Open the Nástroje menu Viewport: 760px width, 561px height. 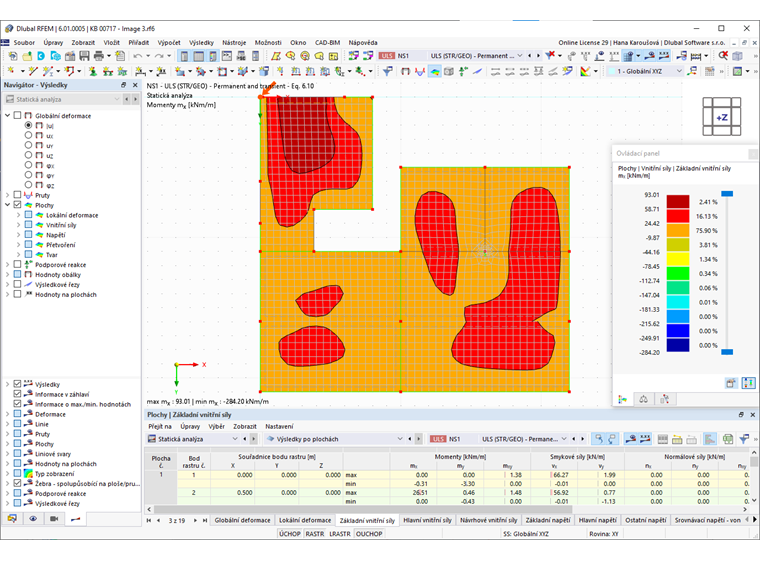(x=234, y=43)
